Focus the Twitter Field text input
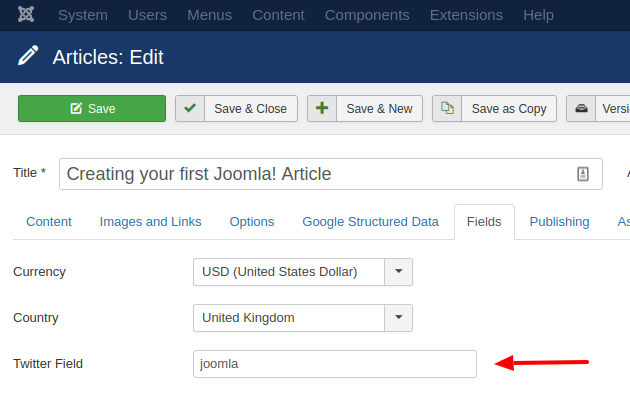This screenshot has height=394, width=630. 335,364
